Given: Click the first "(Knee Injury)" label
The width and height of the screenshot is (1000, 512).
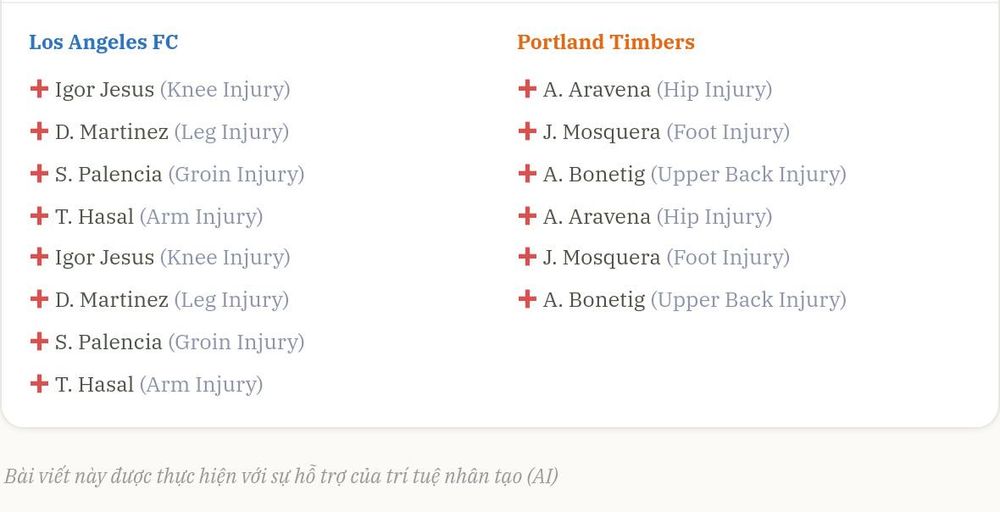Looking at the screenshot, I should 225,90.
